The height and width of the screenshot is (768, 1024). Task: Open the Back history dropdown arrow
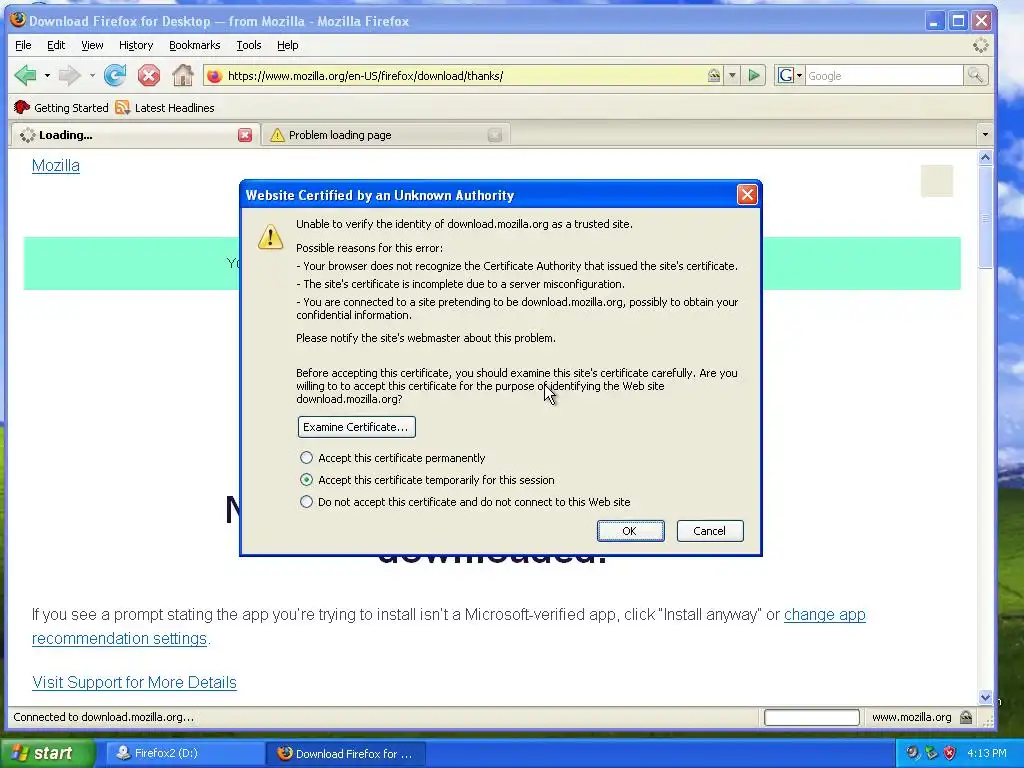(x=47, y=76)
